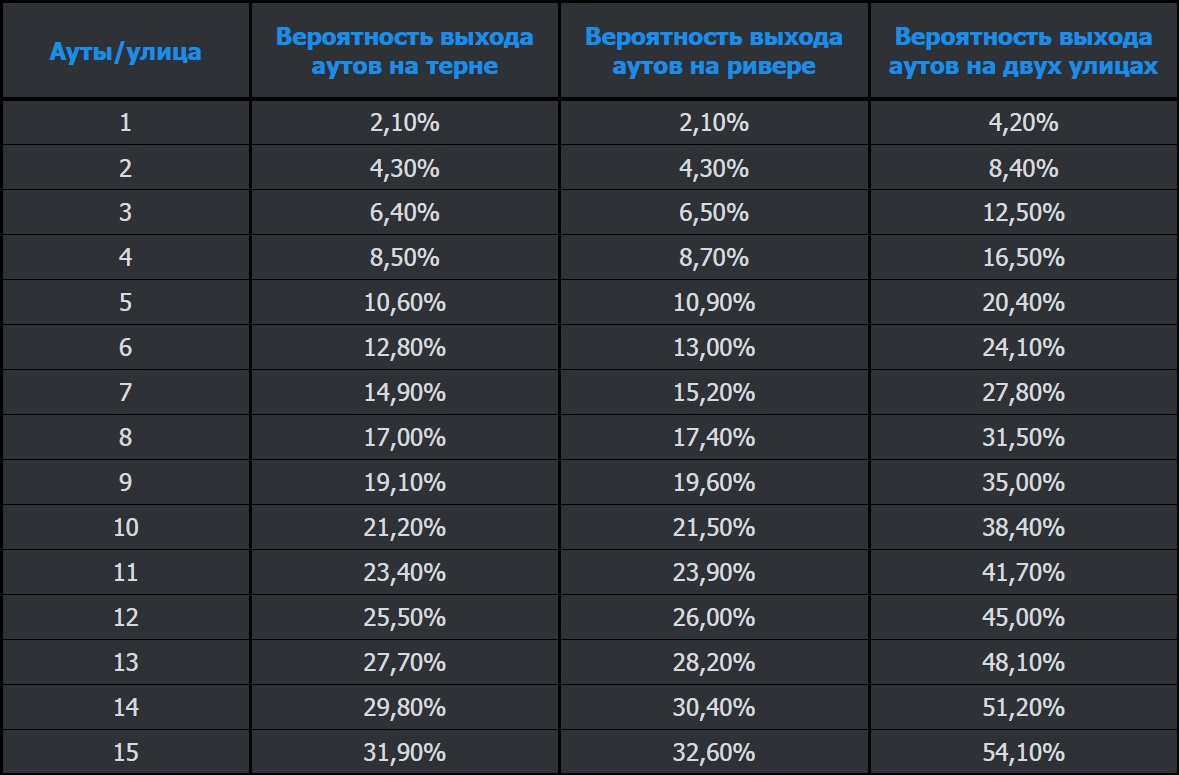Click outs number 15 in first column
Image resolution: width=1179 pixels, height=775 pixels.
point(125,752)
